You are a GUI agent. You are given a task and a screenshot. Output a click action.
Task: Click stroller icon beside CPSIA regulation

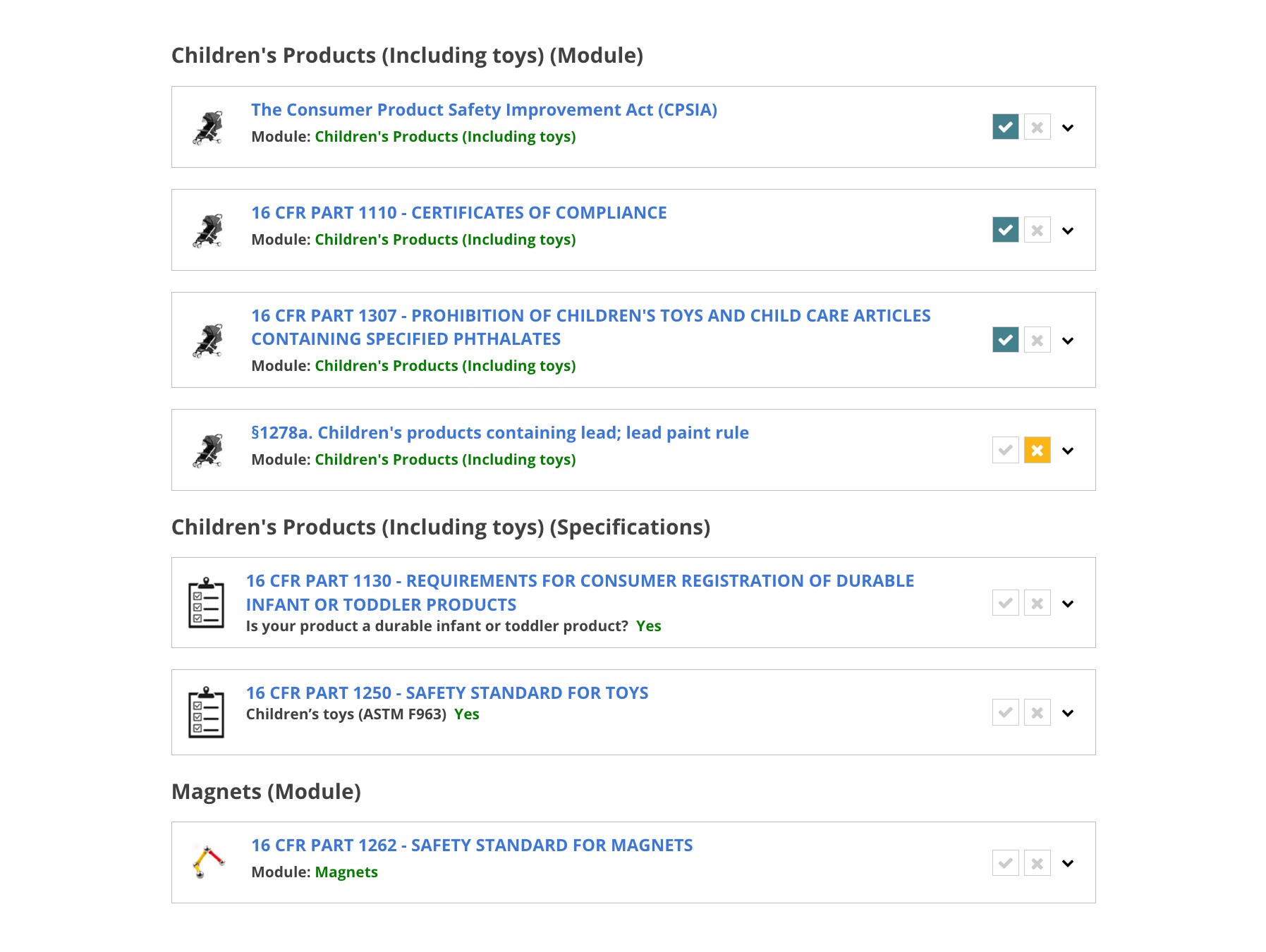pos(208,128)
